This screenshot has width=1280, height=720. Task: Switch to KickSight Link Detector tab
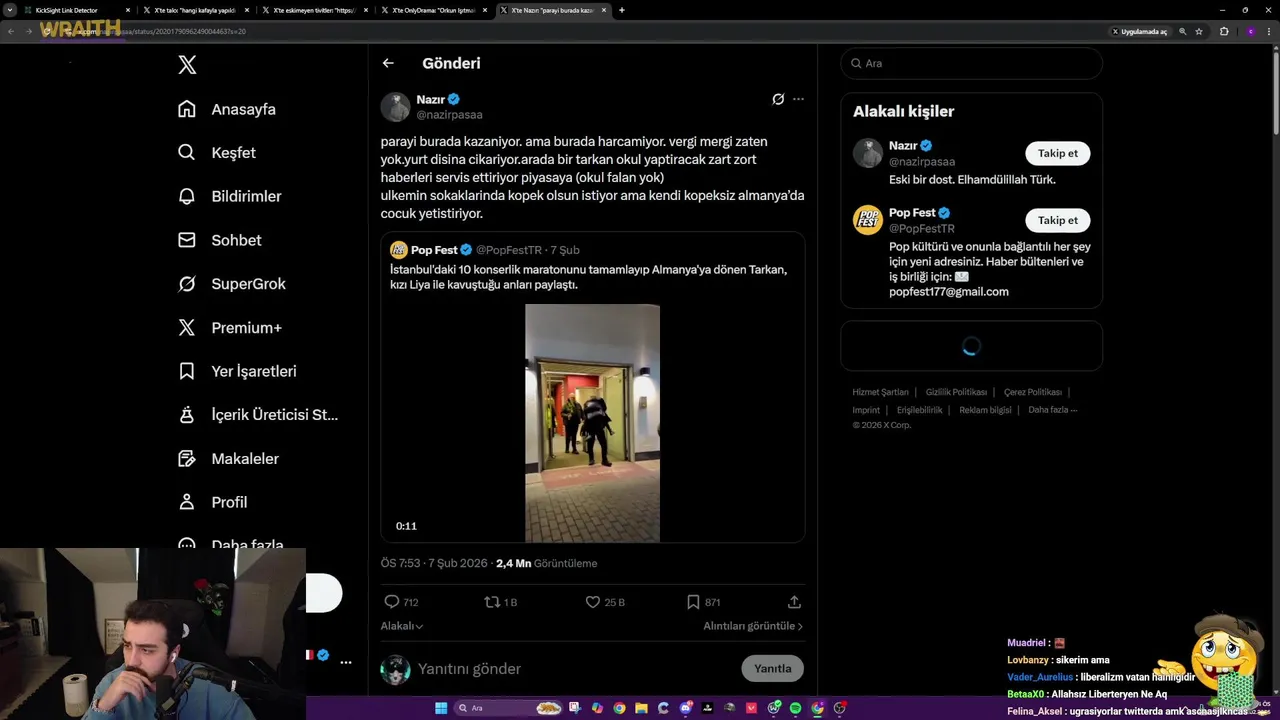pos(75,10)
